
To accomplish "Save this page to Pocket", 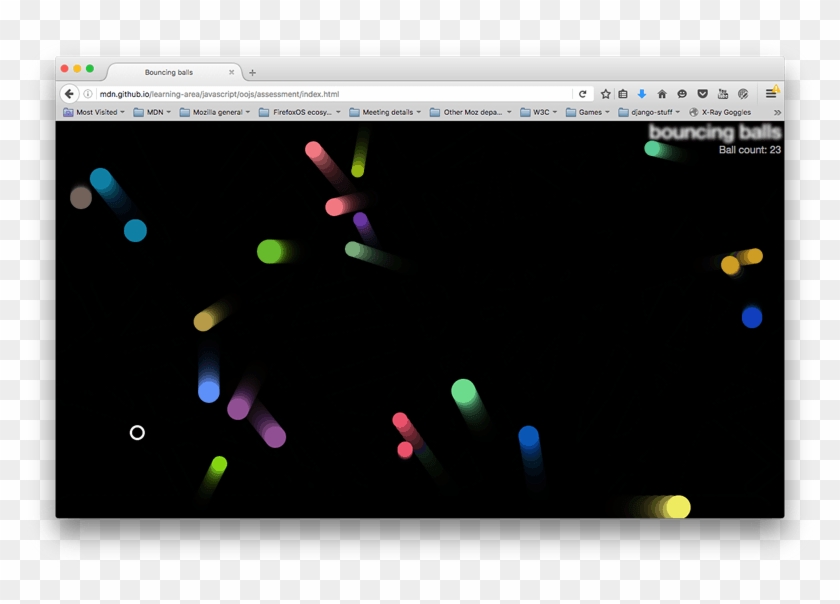I will (x=701, y=93).
